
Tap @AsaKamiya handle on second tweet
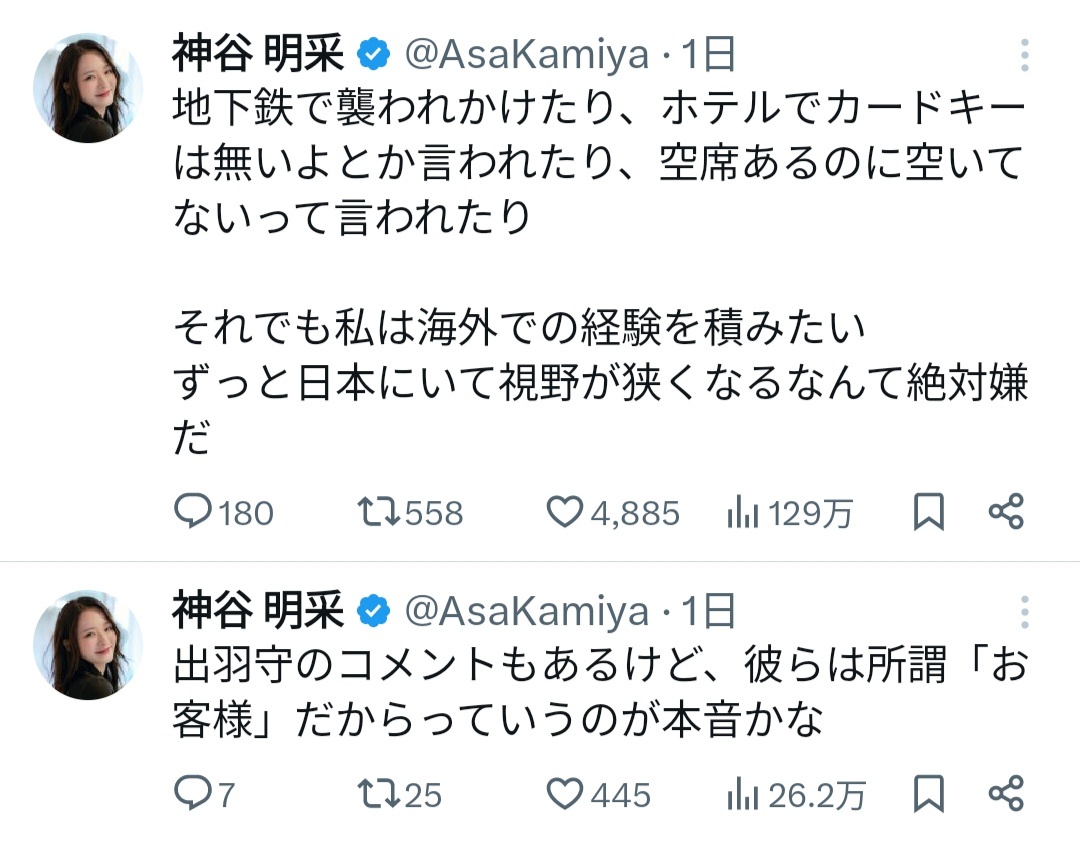click(x=526, y=610)
